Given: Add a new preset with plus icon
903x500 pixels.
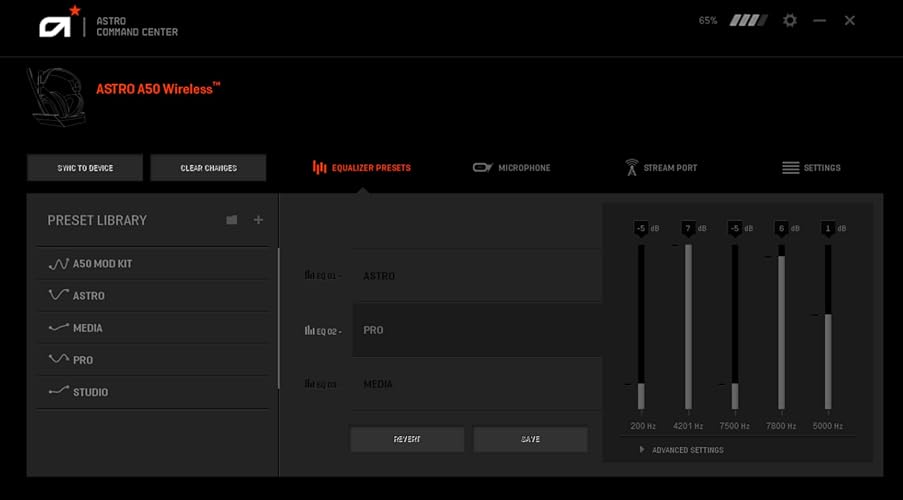Looking at the screenshot, I should [258, 219].
